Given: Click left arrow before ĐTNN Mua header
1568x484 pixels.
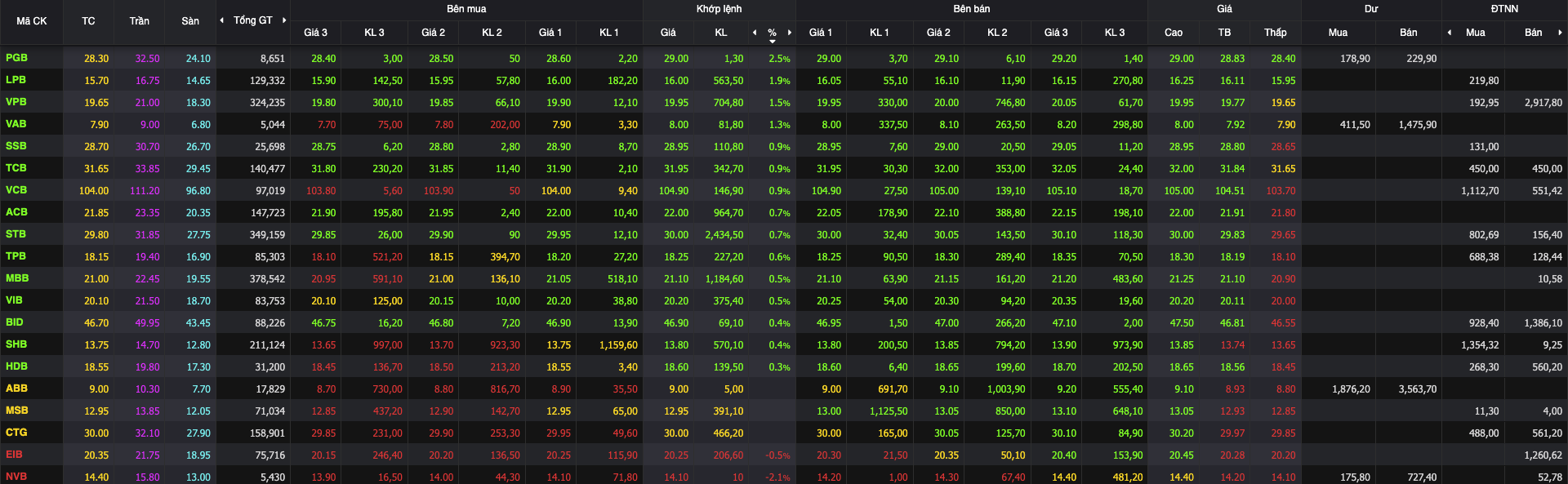Looking at the screenshot, I should (1450, 33).
